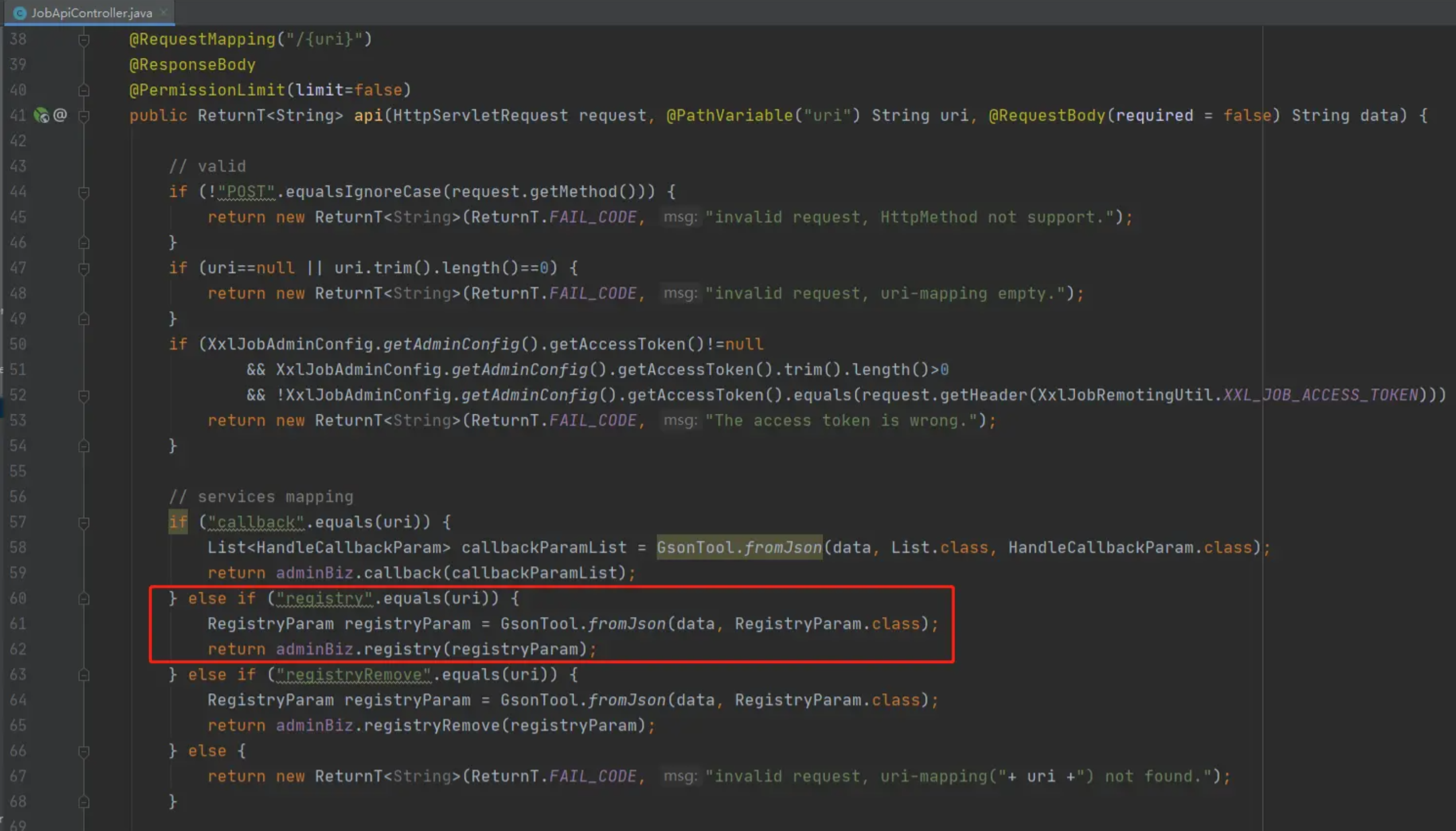Click the api method name on line 41
This screenshot has width=1456, height=831.
tap(368, 115)
